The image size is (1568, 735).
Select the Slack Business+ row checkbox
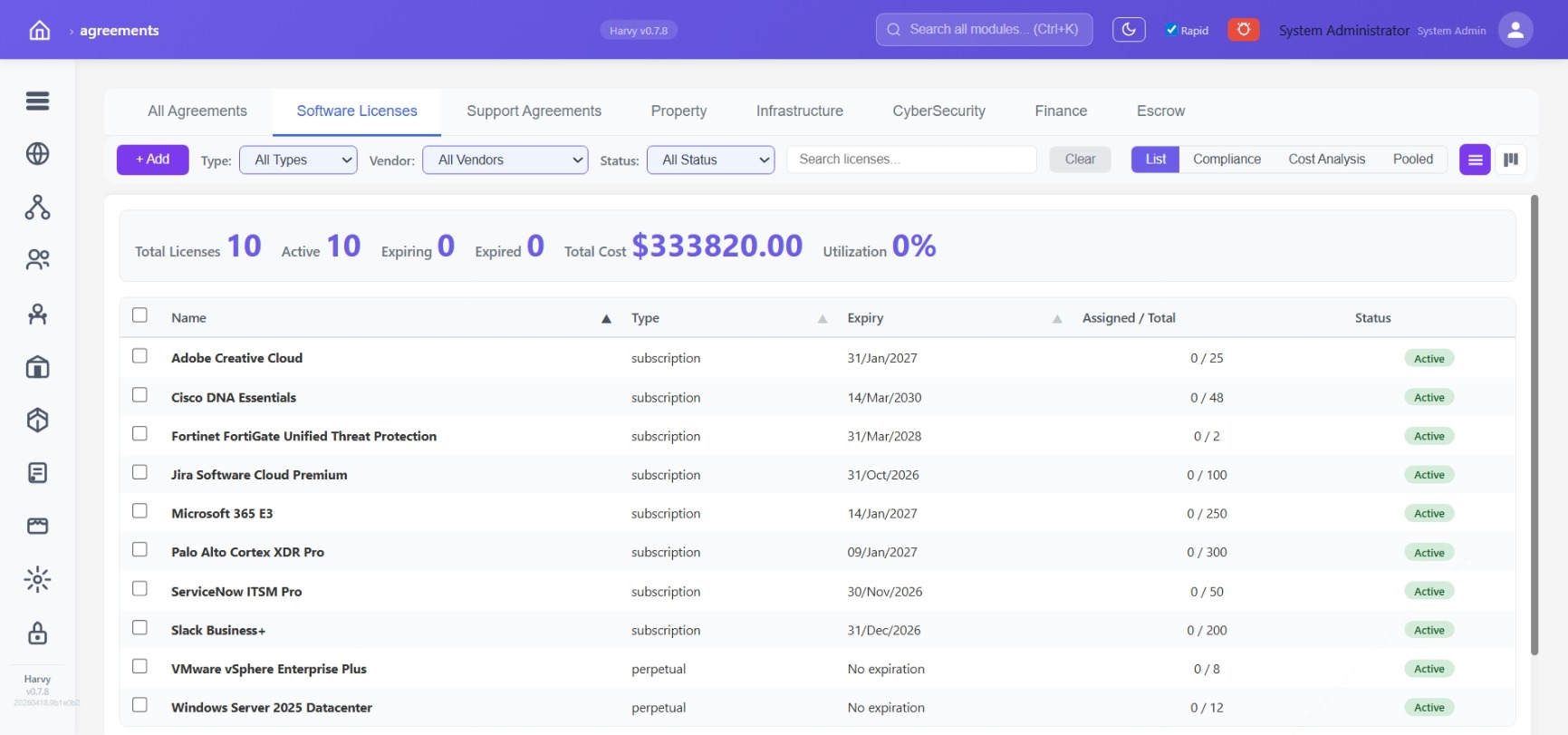pyautogui.click(x=139, y=628)
